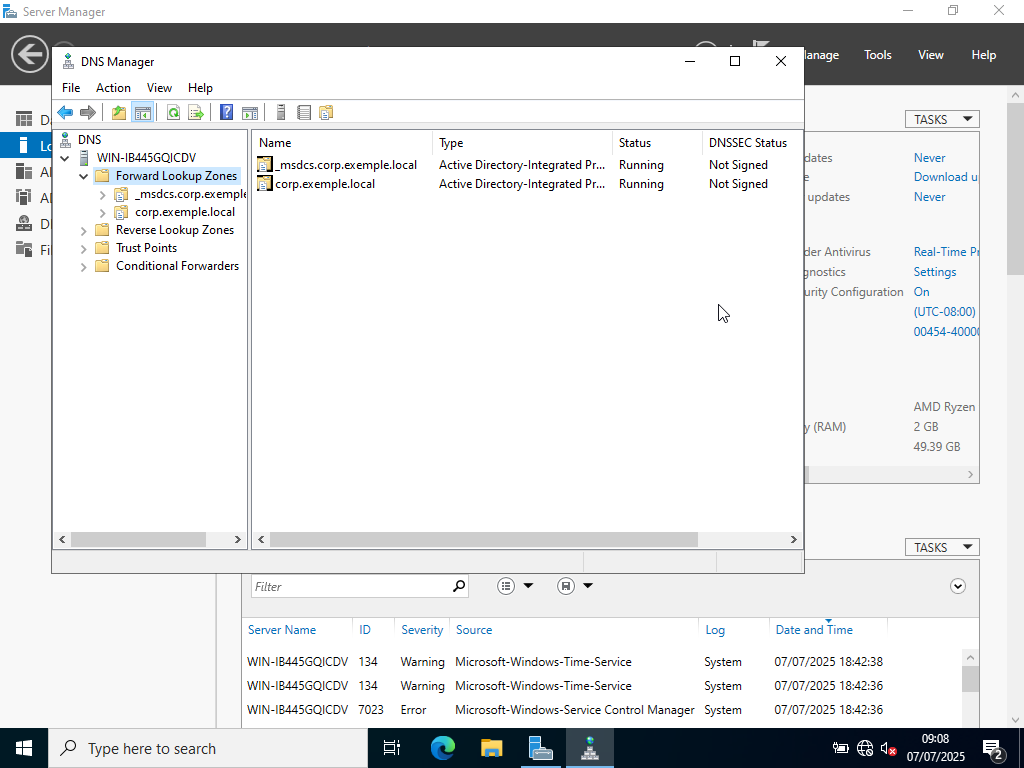This screenshot has width=1024, height=768.
Task: Collapse Forward Lookup Zones node
Action: tap(84, 176)
